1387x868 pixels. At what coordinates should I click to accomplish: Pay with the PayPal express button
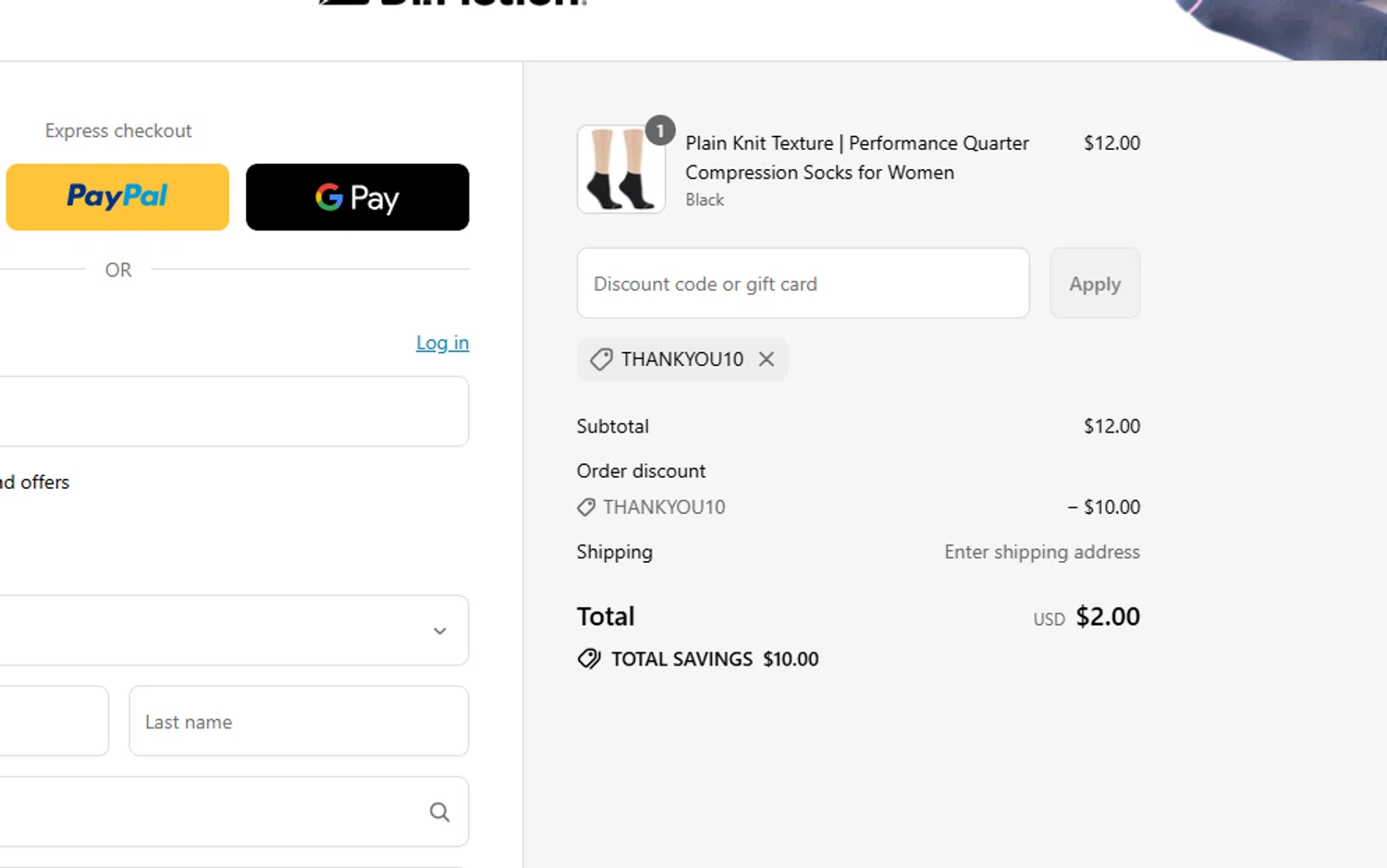point(117,197)
